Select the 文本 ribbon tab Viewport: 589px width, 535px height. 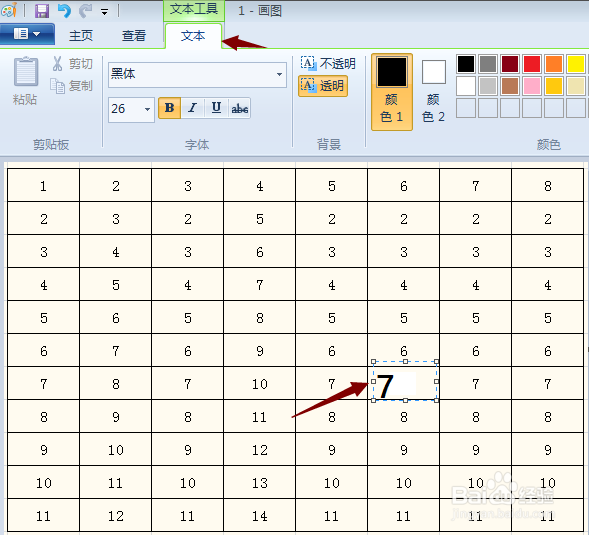click(x=193, y=36)
